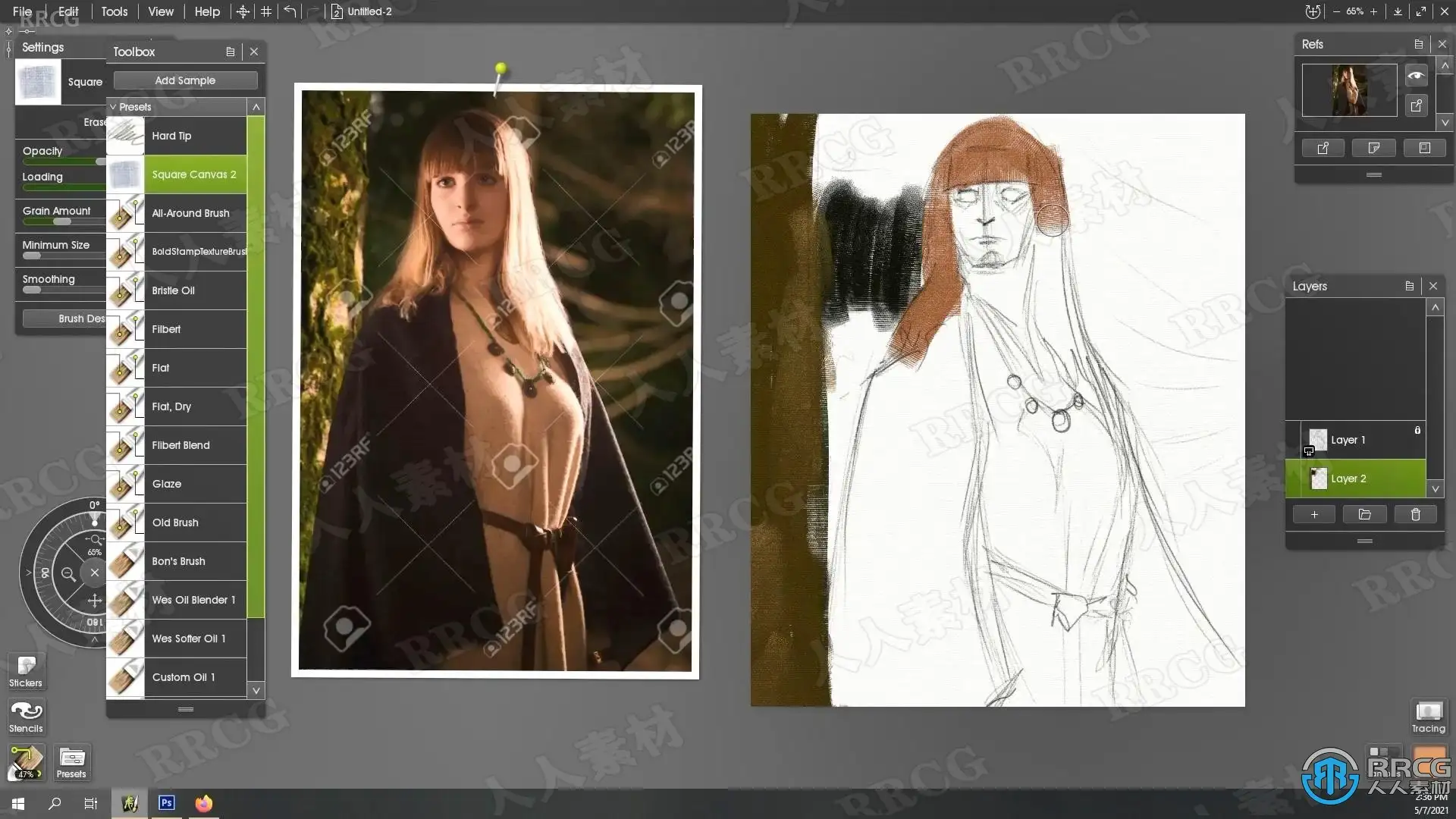Click the zoom out magnifier on canvas positioner
The image size is (1456, 819).
(68, 574)
